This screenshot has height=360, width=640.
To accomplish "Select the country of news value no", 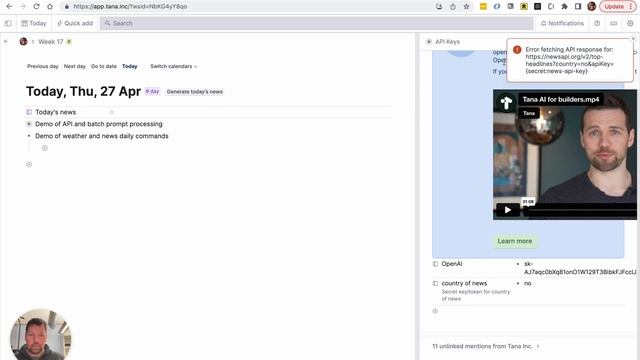I will click(x=528, y=283).
